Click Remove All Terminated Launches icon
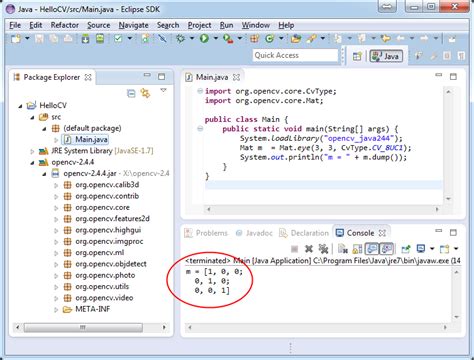Image resolution: width=474 pixels, height=360 pixels. pos(323,249)
